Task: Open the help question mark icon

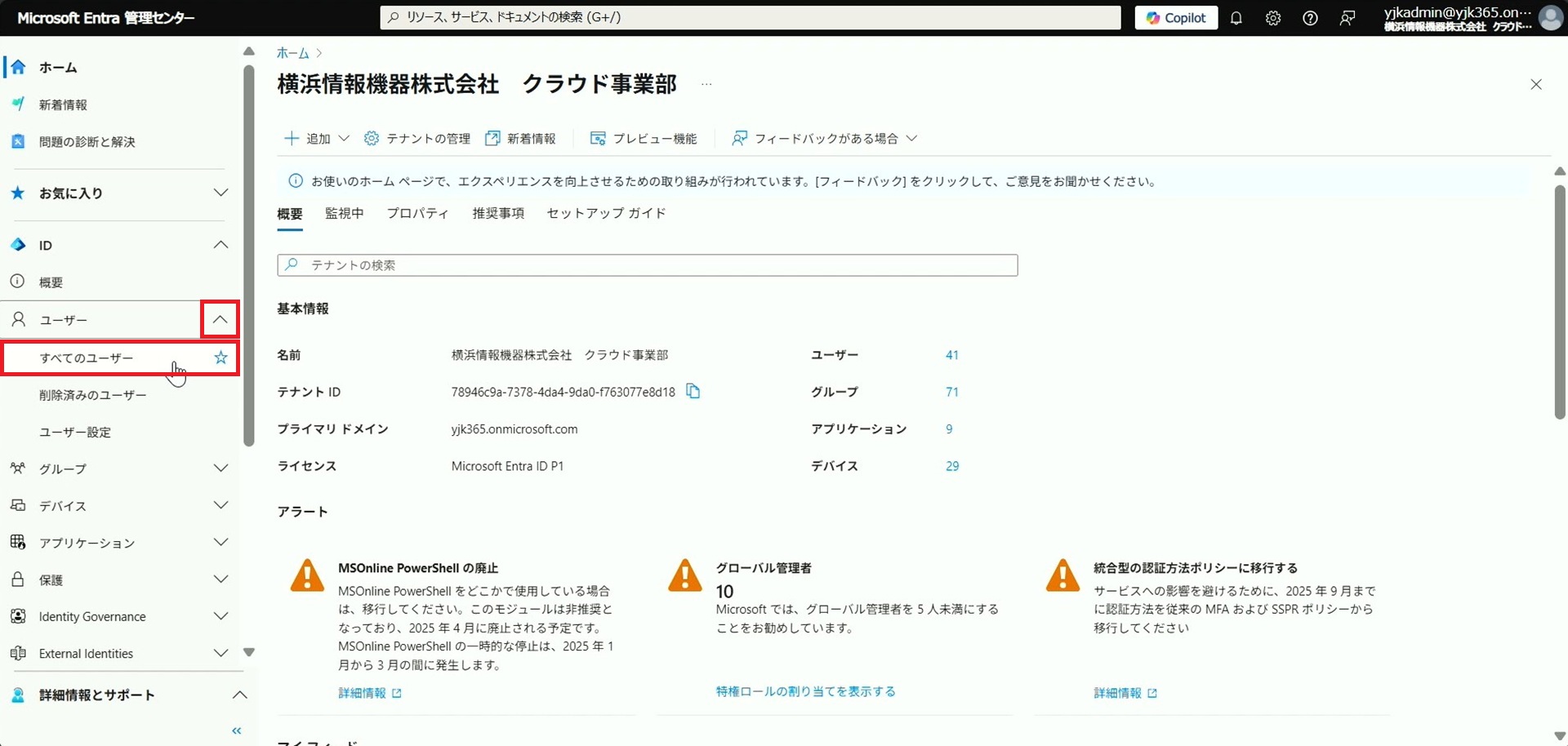Action: click(1310, 18)
